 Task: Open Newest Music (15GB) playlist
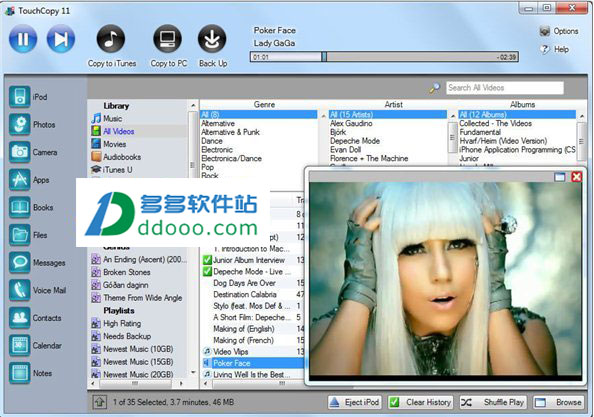(138, 362)
